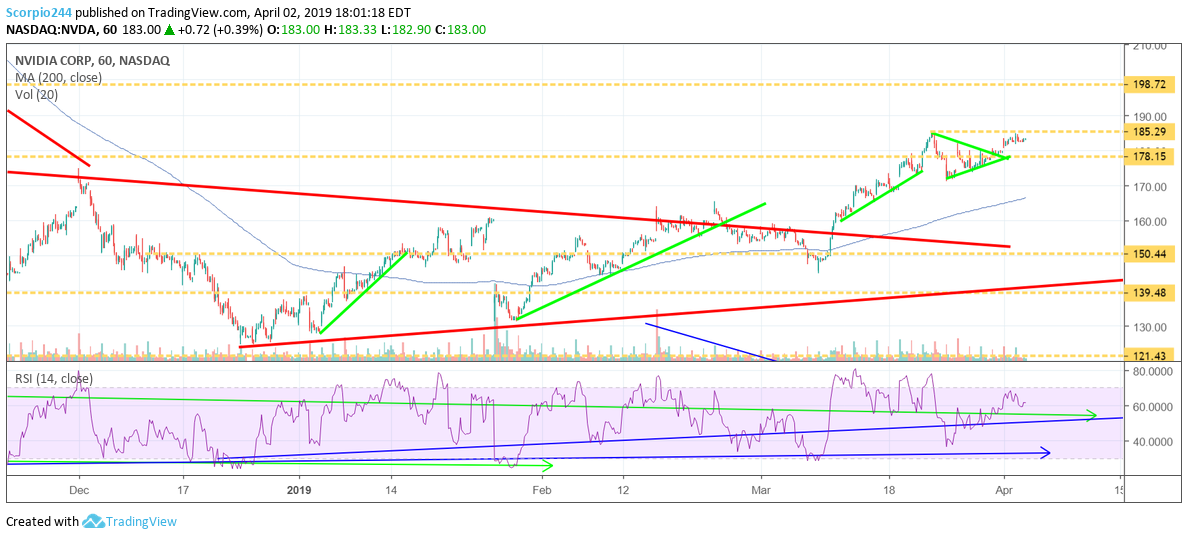Screen dimensions: 1188x539
Task: Click the TradingView cloud logo icon
Action: pos(94,521)
